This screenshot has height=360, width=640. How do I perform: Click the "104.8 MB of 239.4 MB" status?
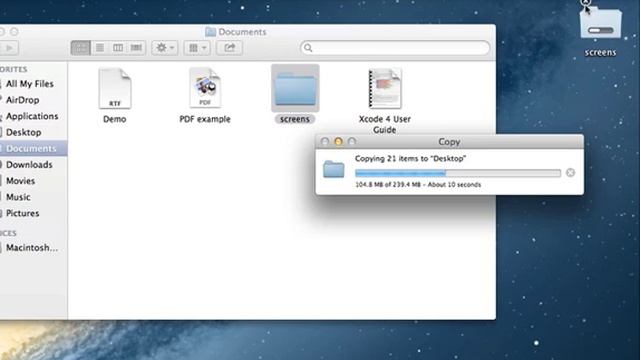pos(388,184)
